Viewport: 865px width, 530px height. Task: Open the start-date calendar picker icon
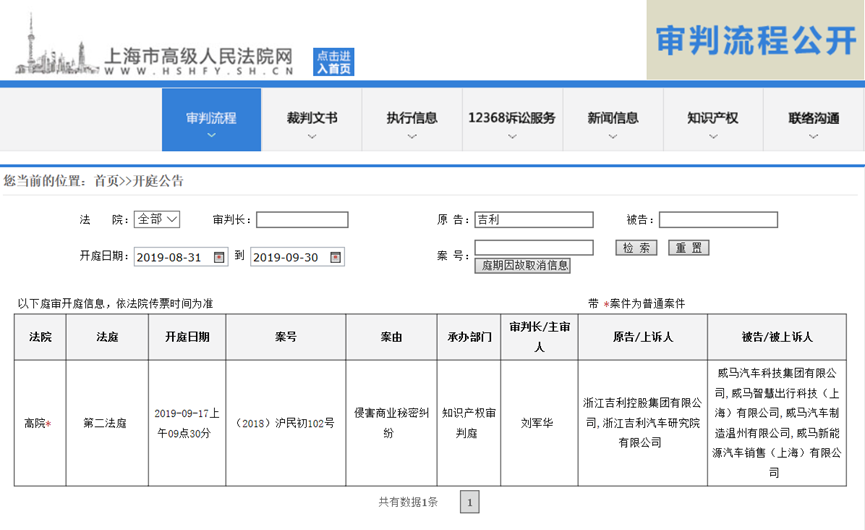pyautogui.click(x=219, y=258)
